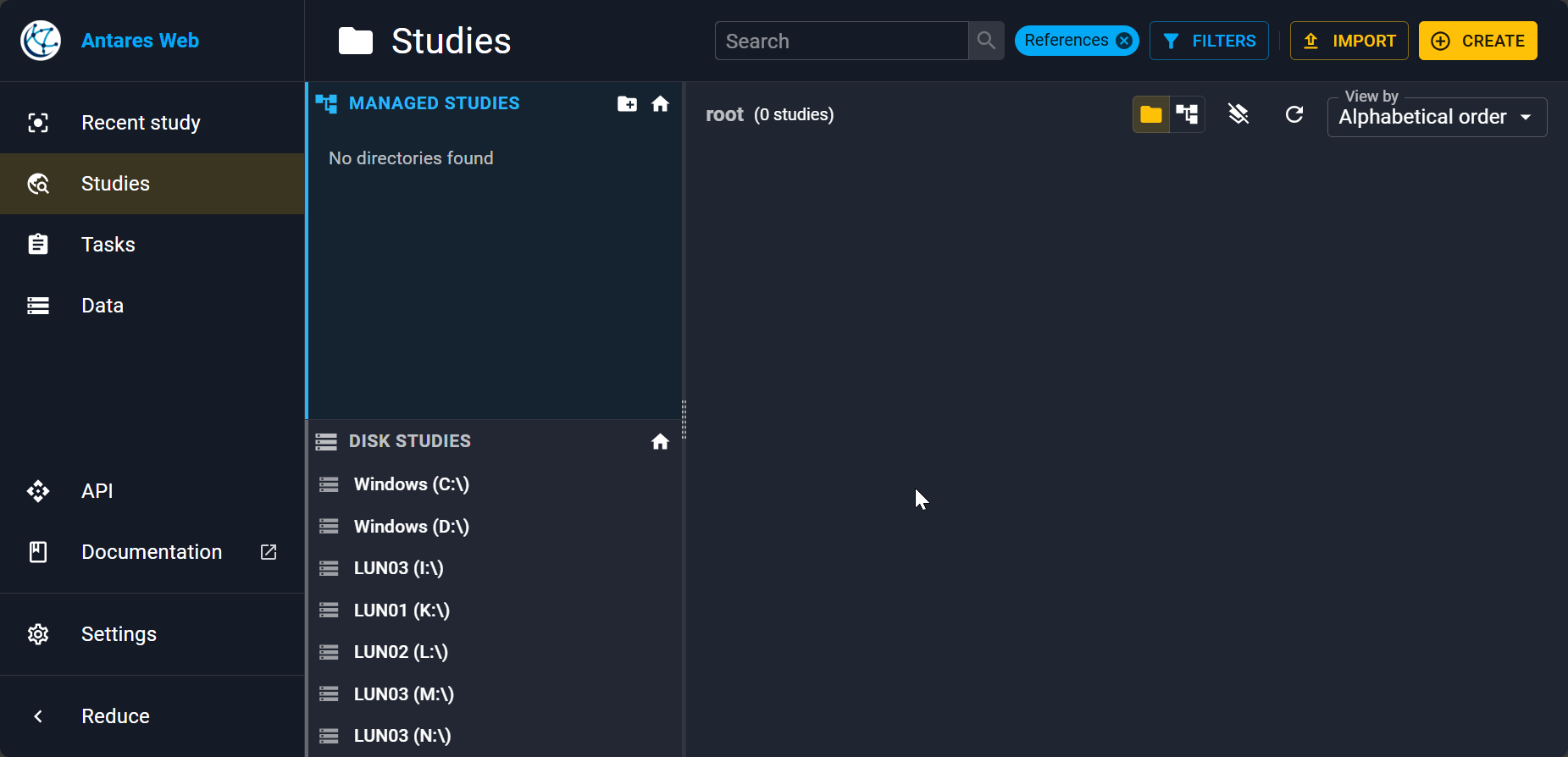Click the panel splitter handle
The width and height of the screenshot is (1568, 757).
pos(684,419)
